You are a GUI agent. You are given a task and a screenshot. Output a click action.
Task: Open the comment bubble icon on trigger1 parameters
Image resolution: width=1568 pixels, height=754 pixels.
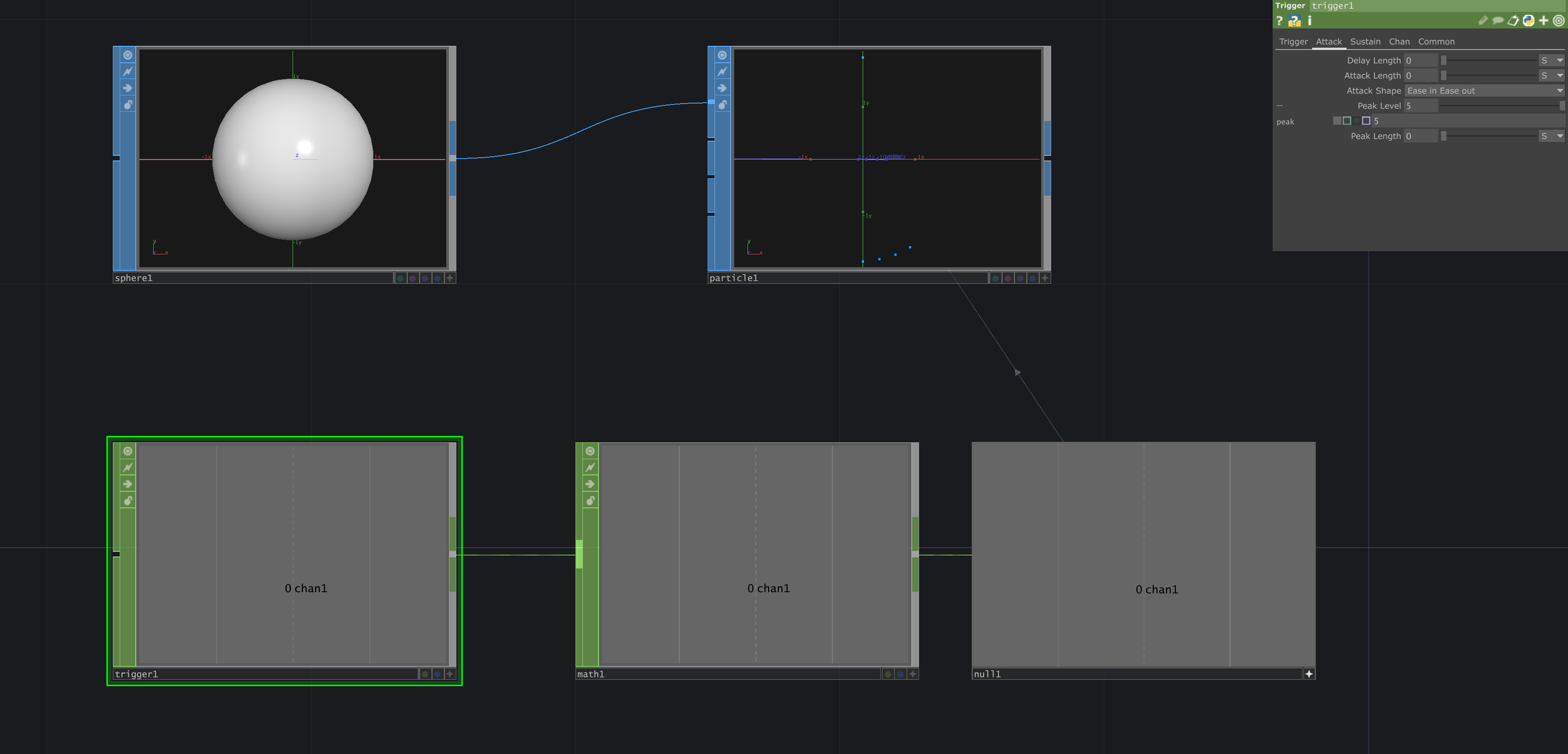[1498, 21]
